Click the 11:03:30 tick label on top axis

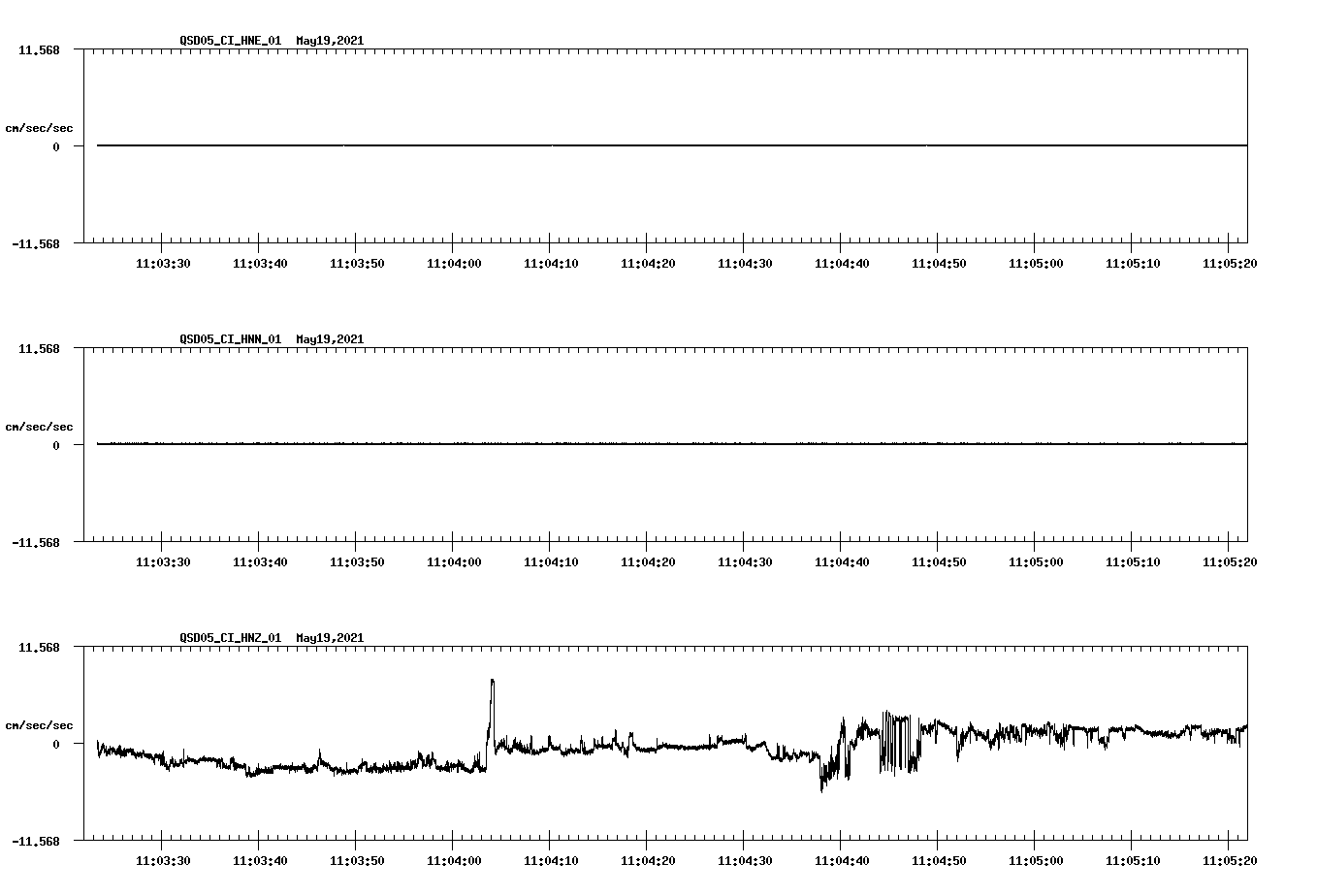[166, 261]
